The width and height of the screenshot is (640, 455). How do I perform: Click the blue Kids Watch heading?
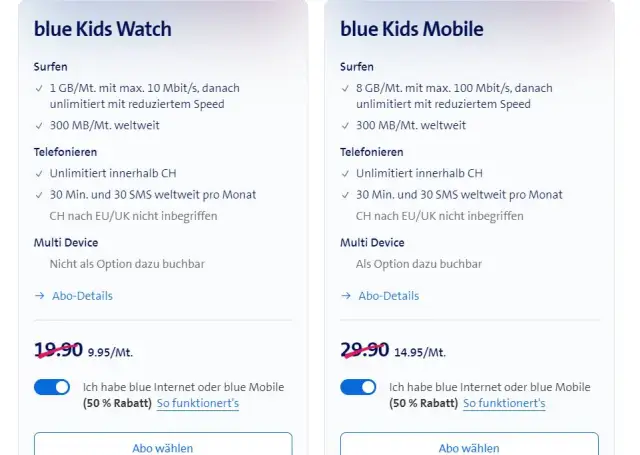coord(103,29)
